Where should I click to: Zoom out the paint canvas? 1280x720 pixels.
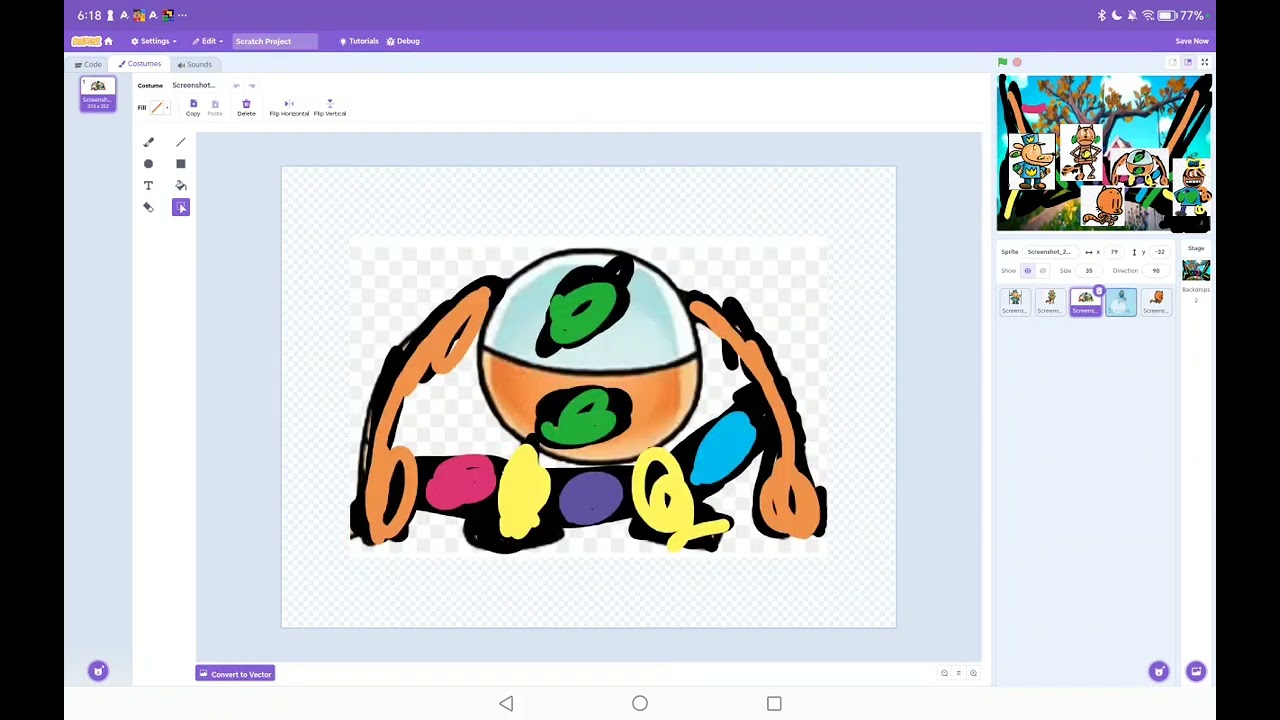point(944,673)
